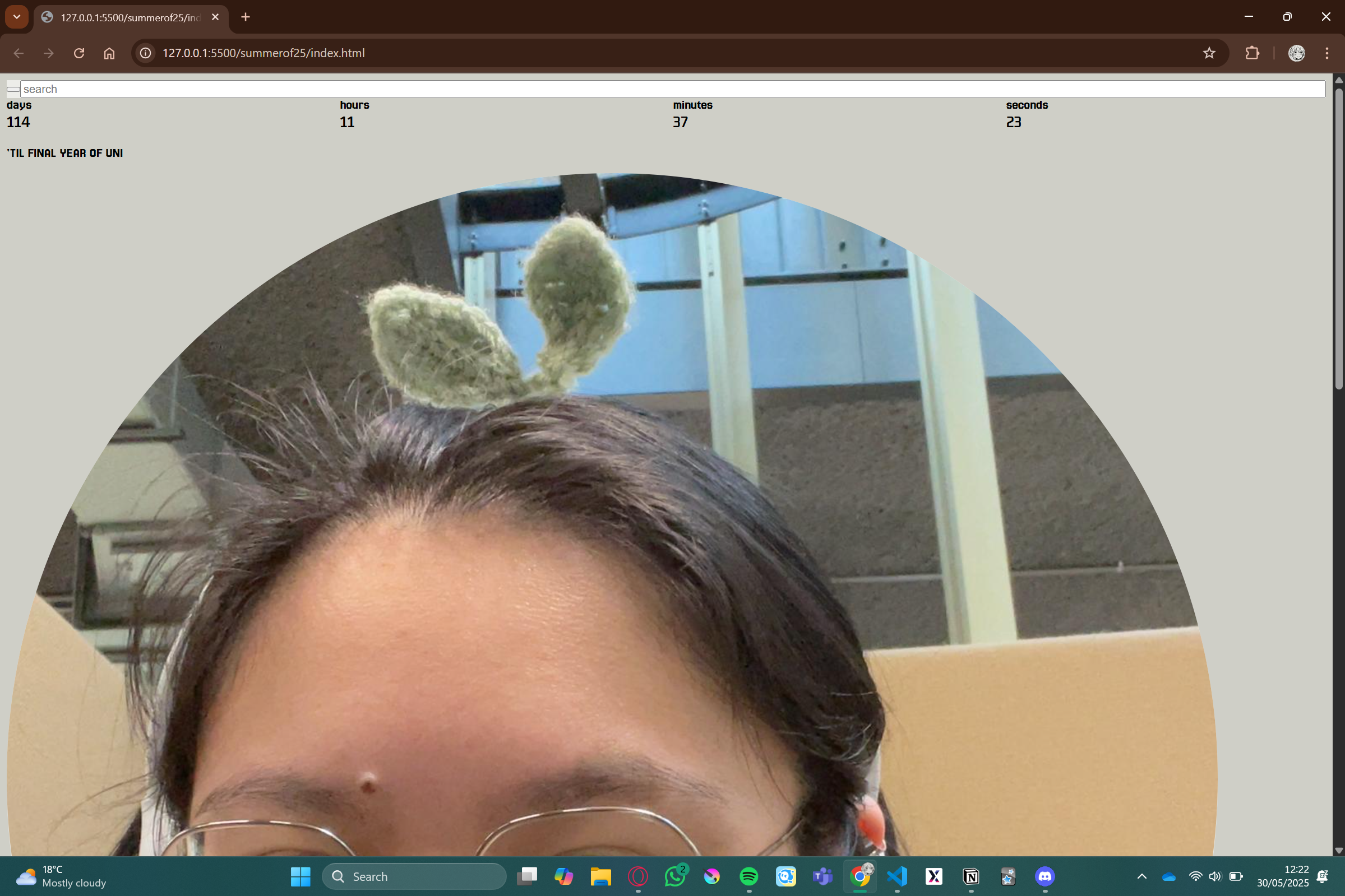Open Notion from the taskbar
1345x896 pixels.
click(x=970, y=876)
